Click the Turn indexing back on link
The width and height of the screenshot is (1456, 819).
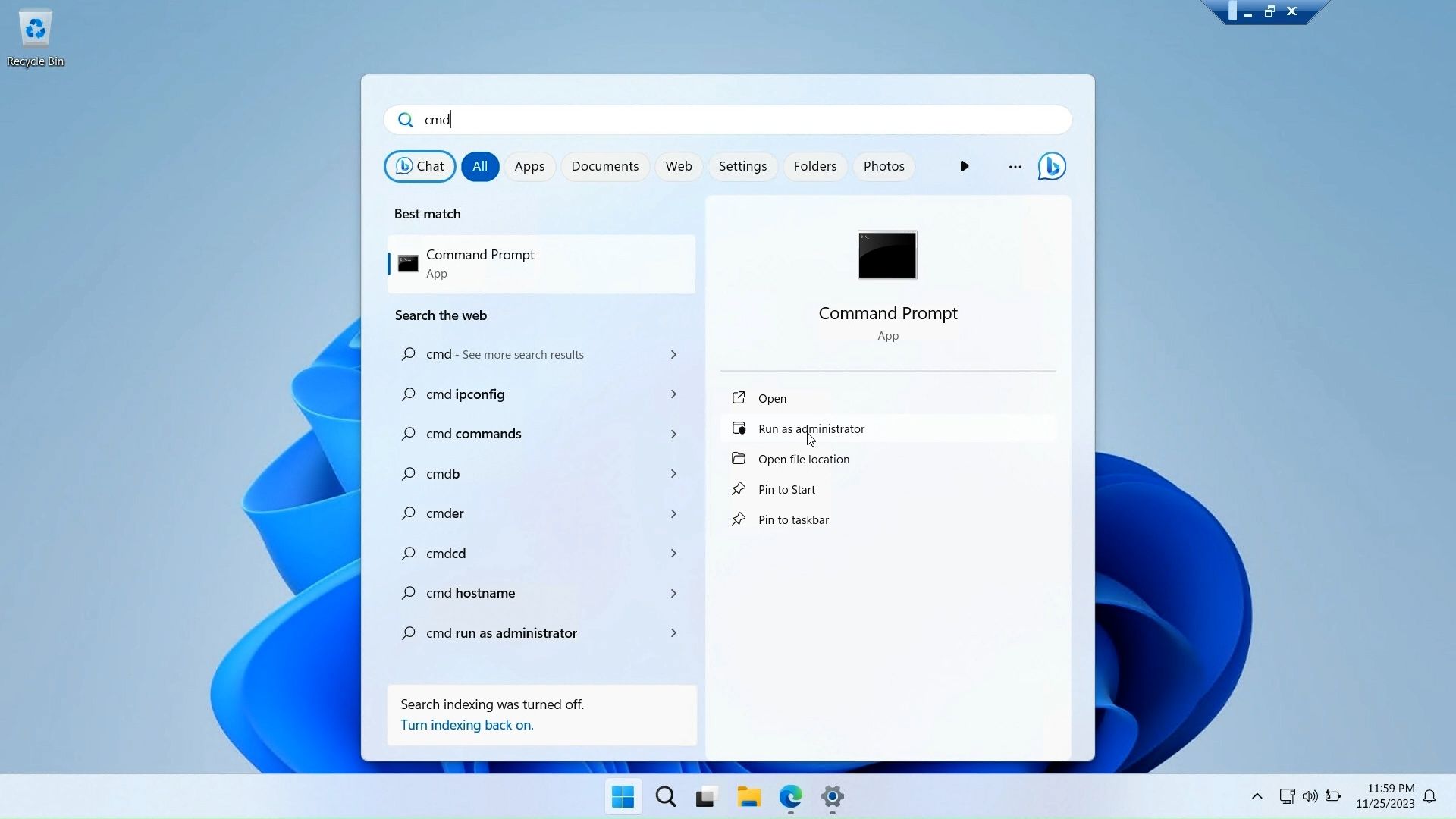pyautogui.click(x=466, y=725)
